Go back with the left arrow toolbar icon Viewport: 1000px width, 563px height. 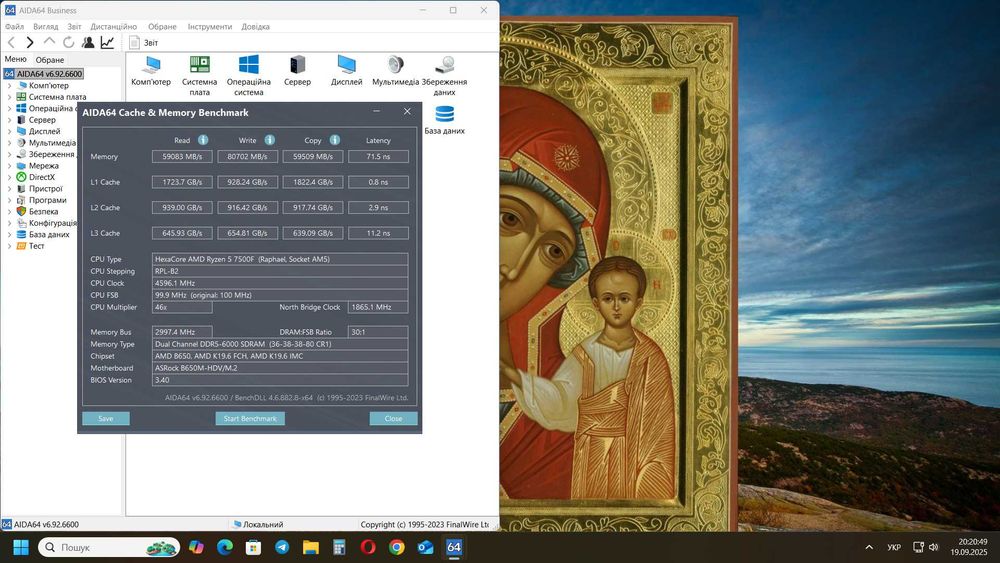(x=11, y=43)
